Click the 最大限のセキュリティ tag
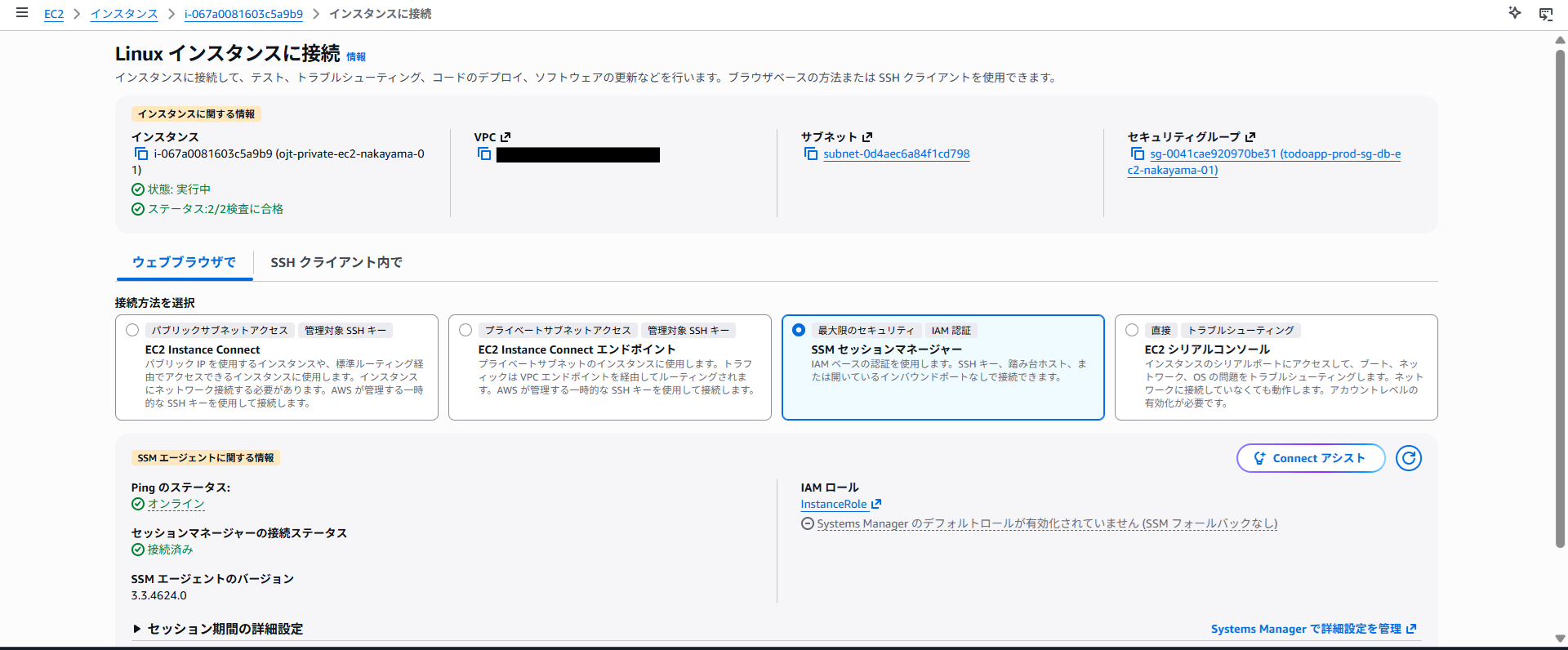The image size is (1568, 650). pyautogui.click(x=866, y=330)
